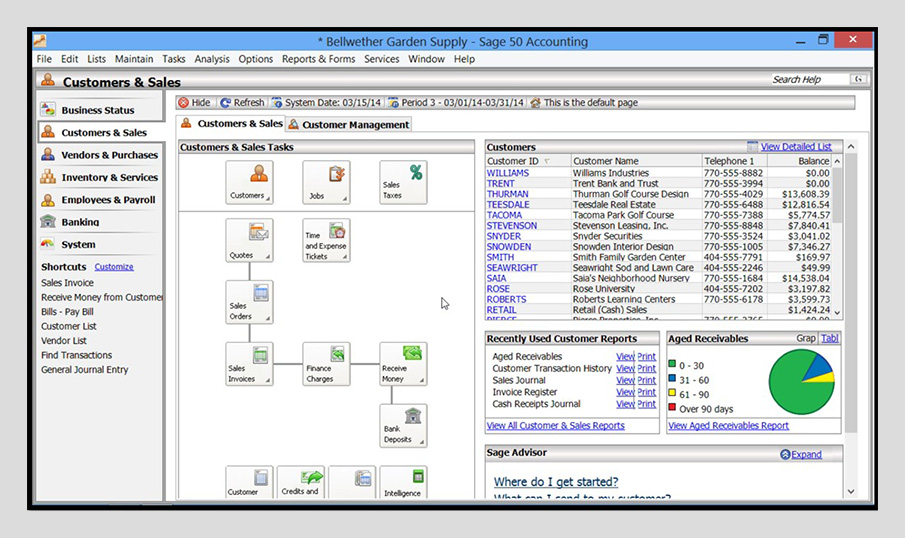Switch Aged Receivables to Table view
The height and width of the screenshot is (538, 905).
[x=830, y=338]
